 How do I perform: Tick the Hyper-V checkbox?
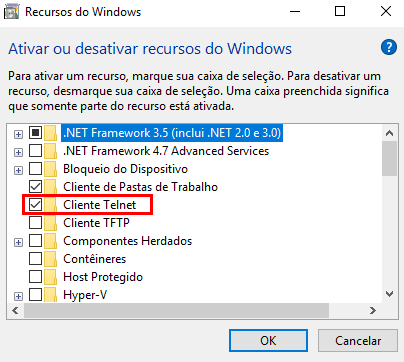tap(35, 295)
